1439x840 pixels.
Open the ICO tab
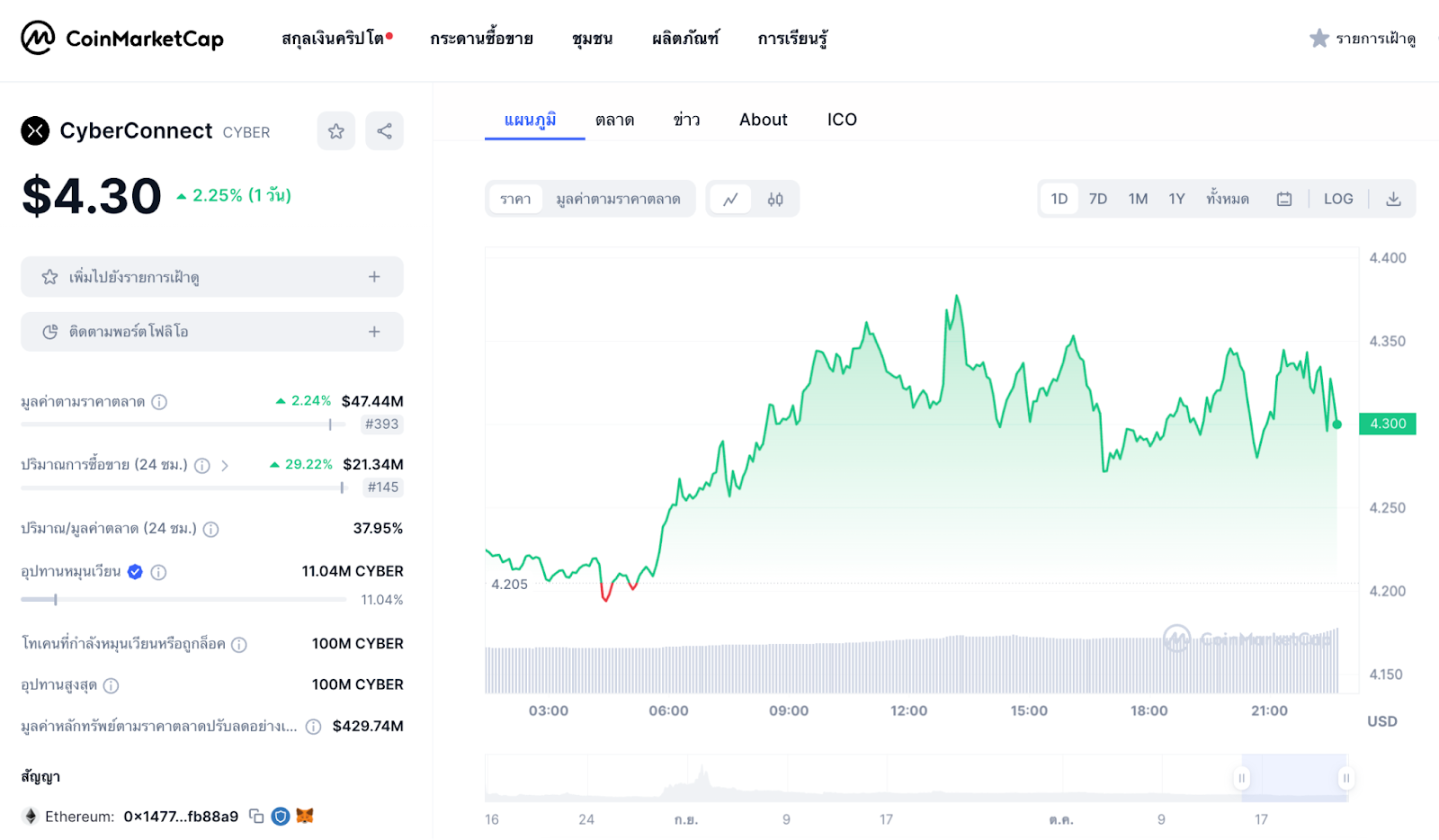pos(842,120)
